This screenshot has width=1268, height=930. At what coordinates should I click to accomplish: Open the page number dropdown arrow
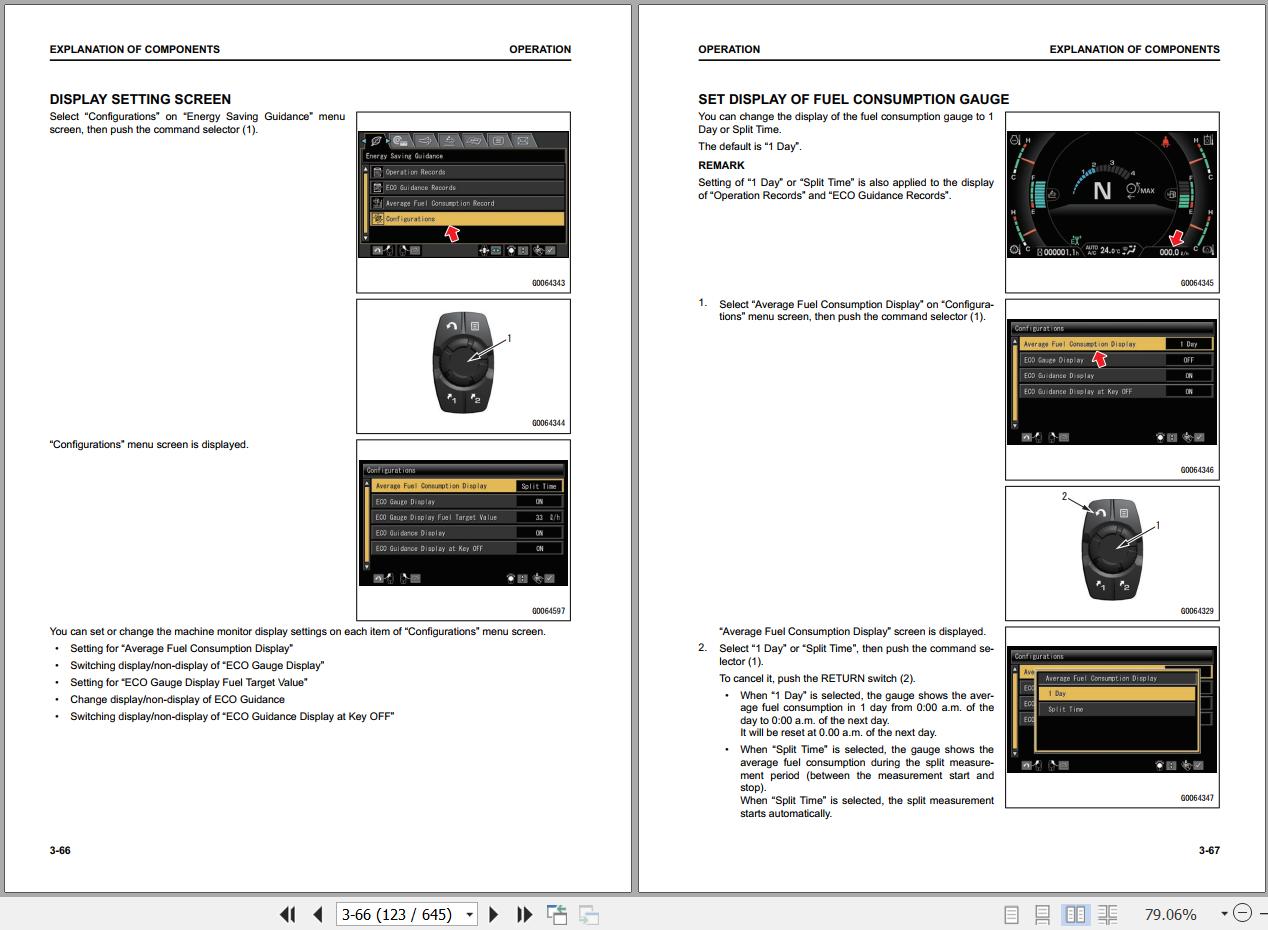[470, 914]
